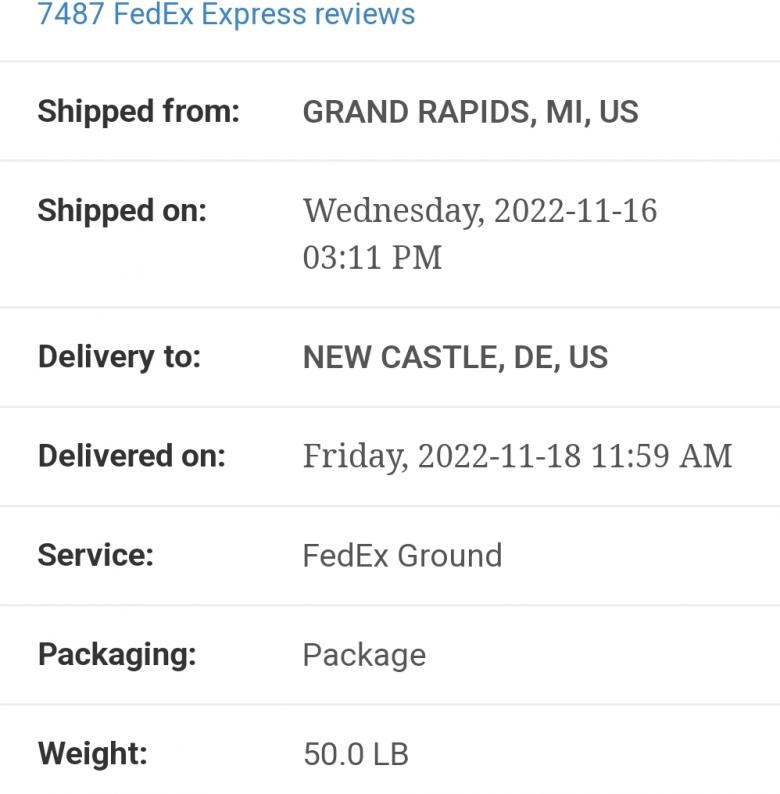Click the 03:11 PM shipped time
The height and width of the screenshot is (794, 780).
pos(372,257)
